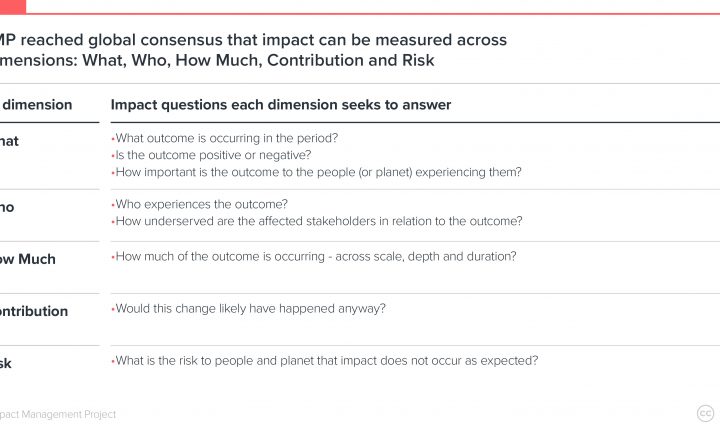The width and height of the screenshot is (720, 430).
Task: Click the 'Who' dimension row label
Action: [7, 208]
